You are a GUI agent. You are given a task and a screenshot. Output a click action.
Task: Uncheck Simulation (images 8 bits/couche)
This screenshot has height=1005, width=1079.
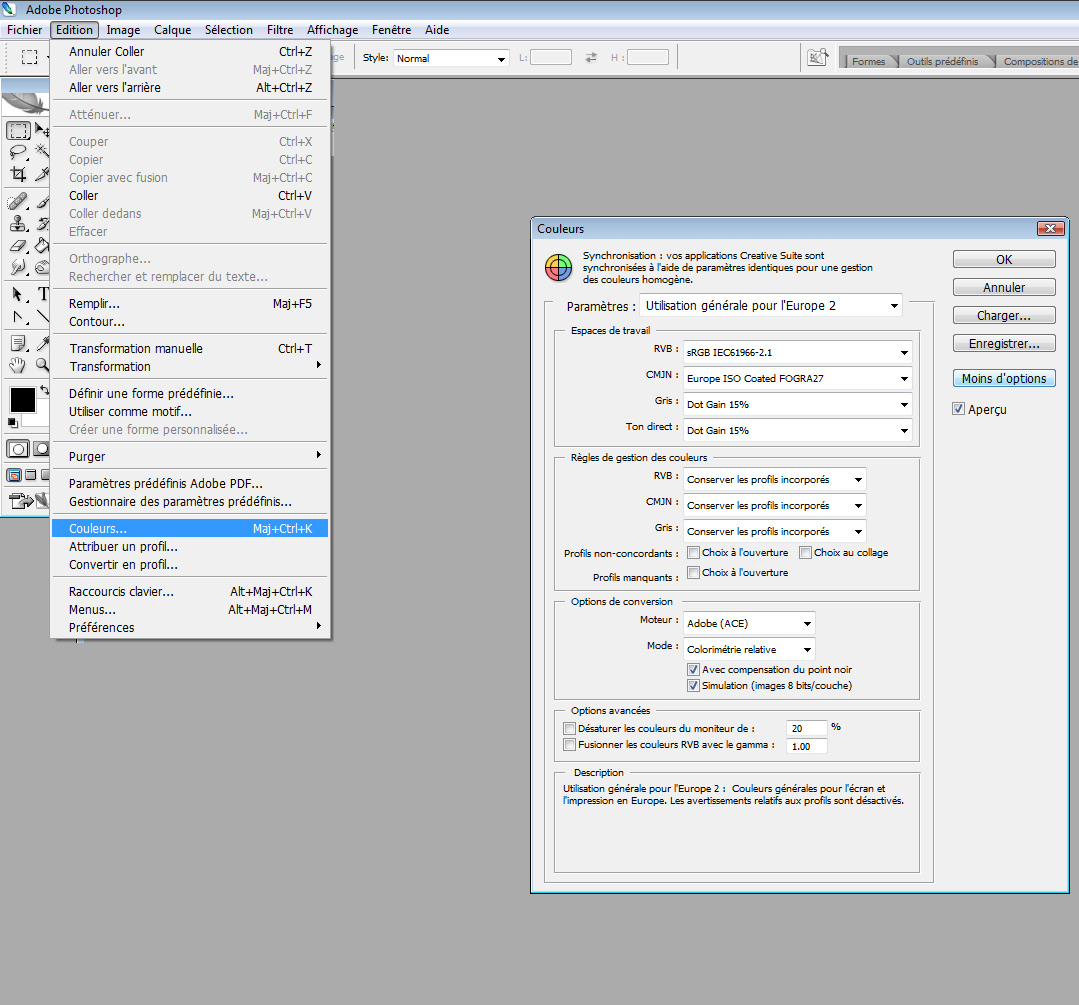pyautogui.click(x=694, y=686)
